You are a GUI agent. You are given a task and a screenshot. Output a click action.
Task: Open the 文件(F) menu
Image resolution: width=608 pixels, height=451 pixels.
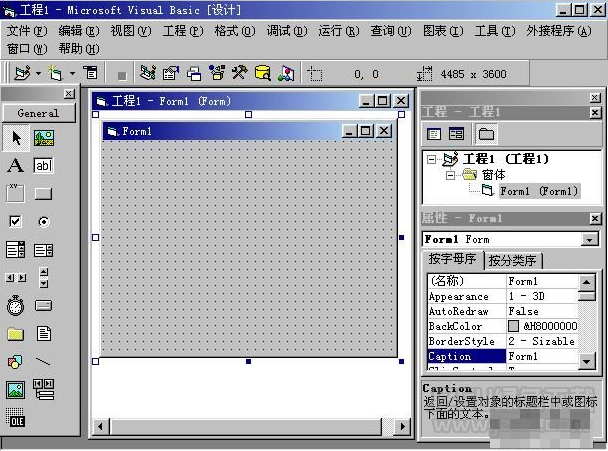27,31
